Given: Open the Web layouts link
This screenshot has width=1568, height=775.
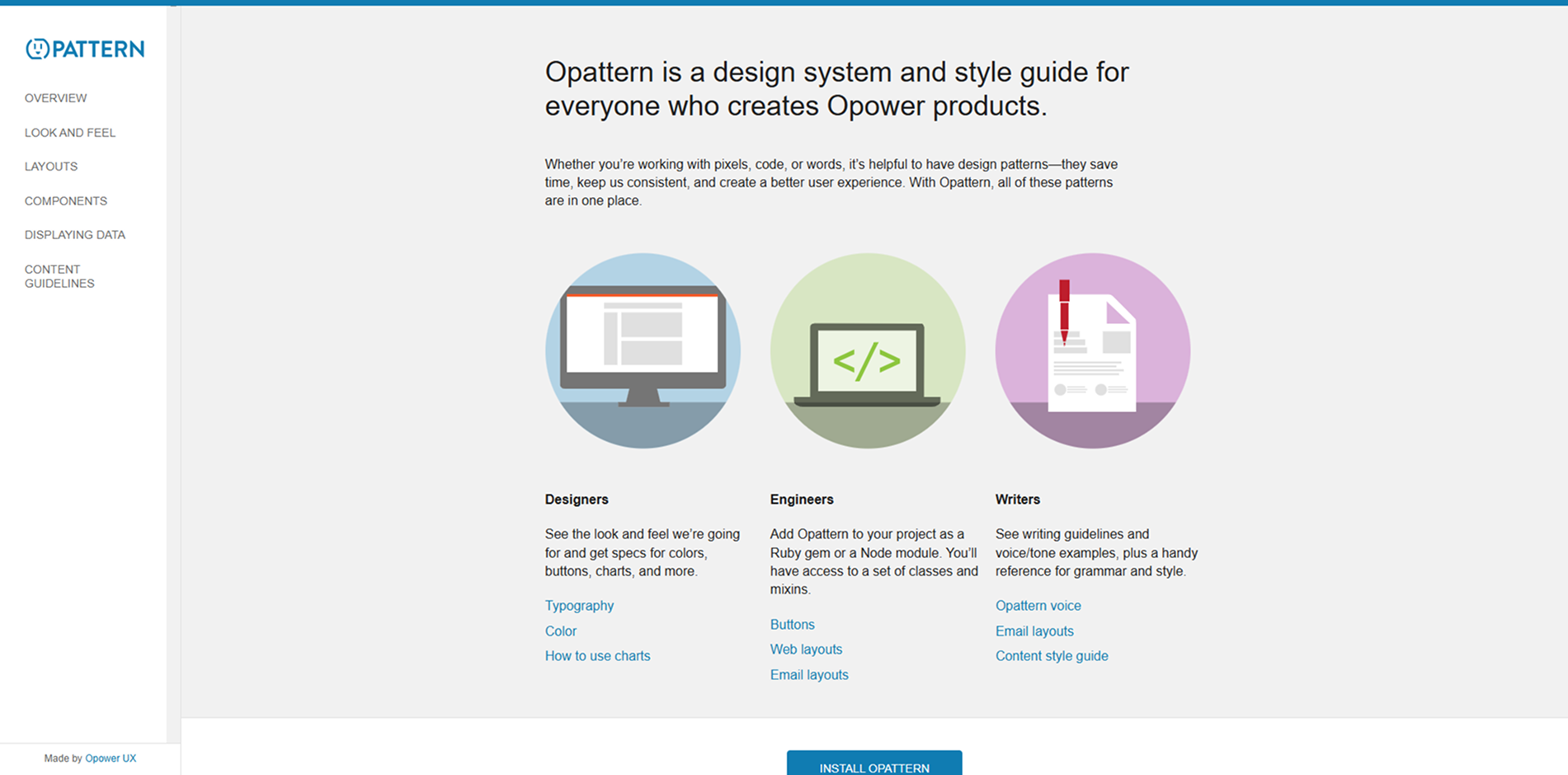Looking at the screenshot, I should pos(806,650).
